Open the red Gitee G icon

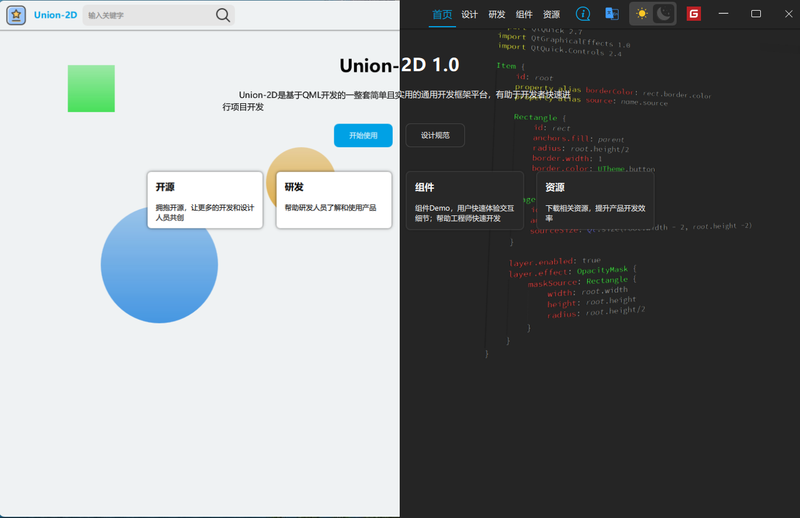pyautogui.click(x=693, y=14)
